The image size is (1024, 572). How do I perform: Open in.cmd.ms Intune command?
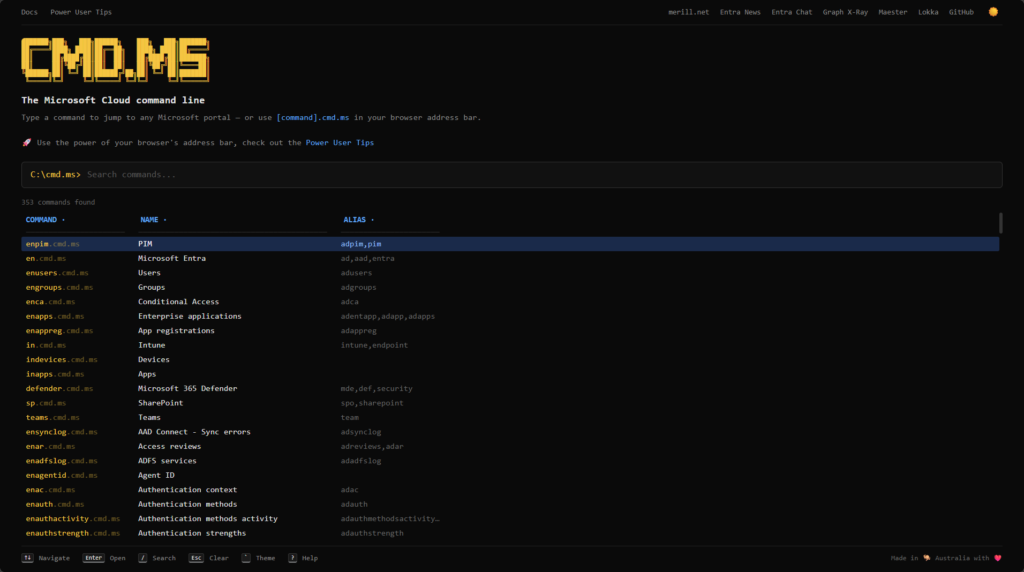[x=46, y=345]
